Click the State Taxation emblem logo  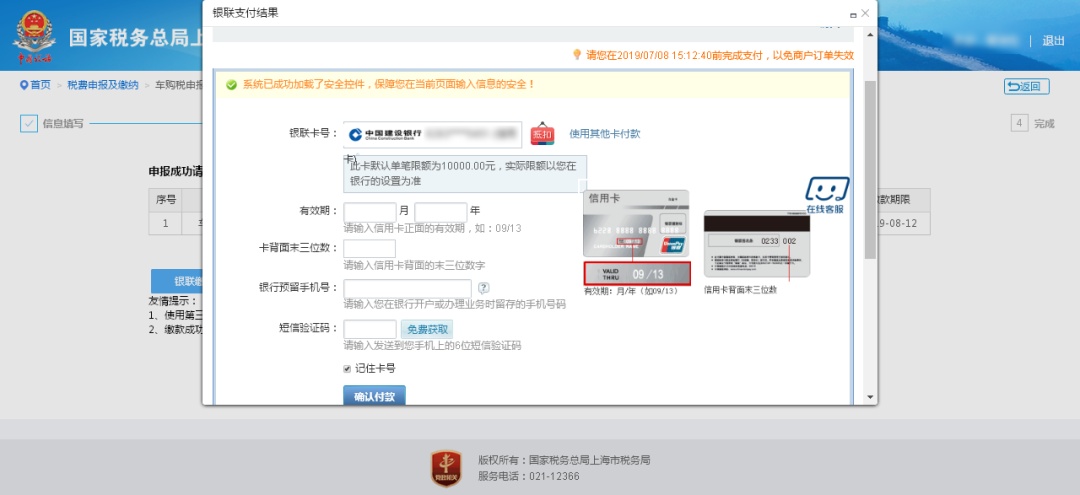(x=34, y=36)
